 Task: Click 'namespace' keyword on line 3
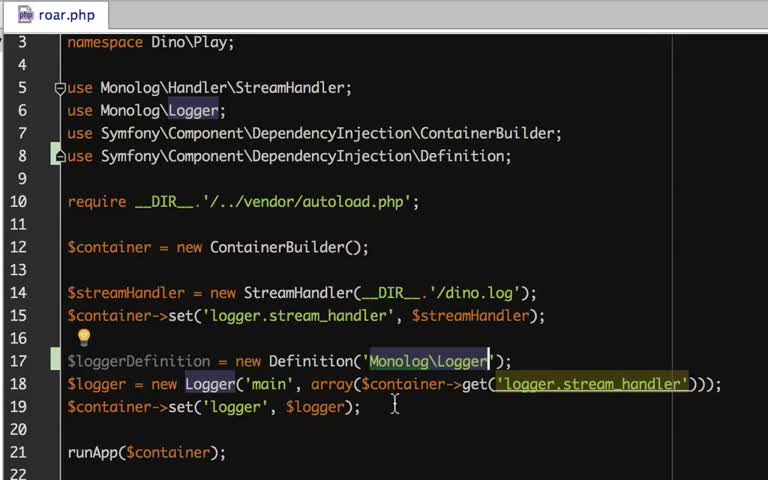[x=105, y=42]
